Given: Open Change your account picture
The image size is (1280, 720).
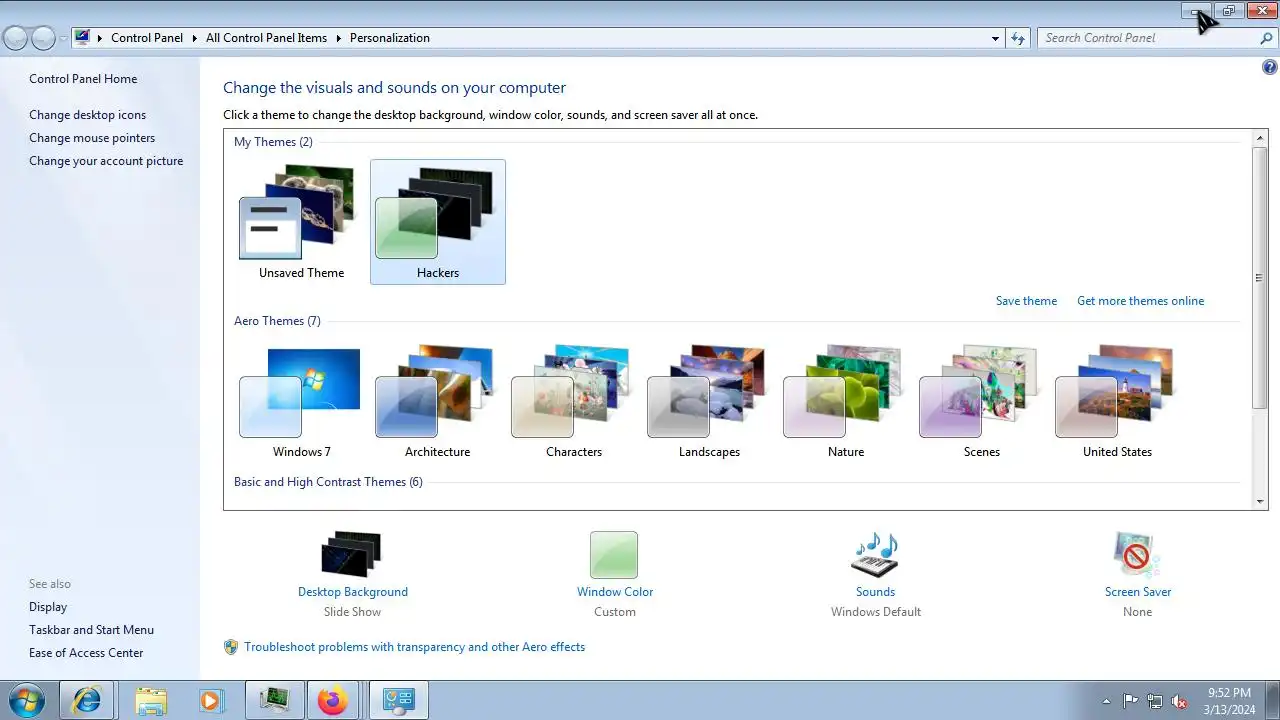Looking at the screenshot, I should pyautogui.click(x=106, y=161).
